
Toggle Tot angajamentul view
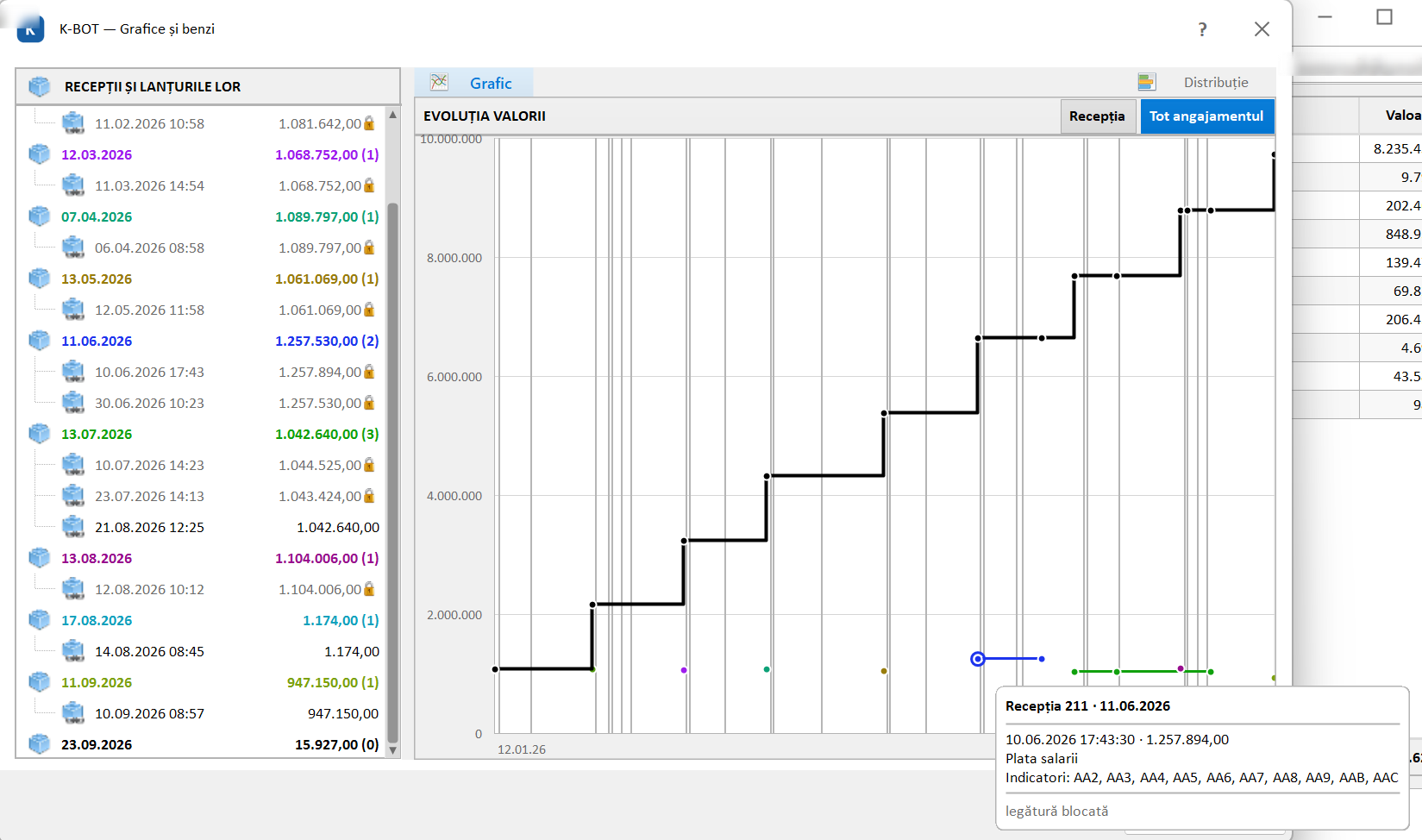tap(1206, 116)
